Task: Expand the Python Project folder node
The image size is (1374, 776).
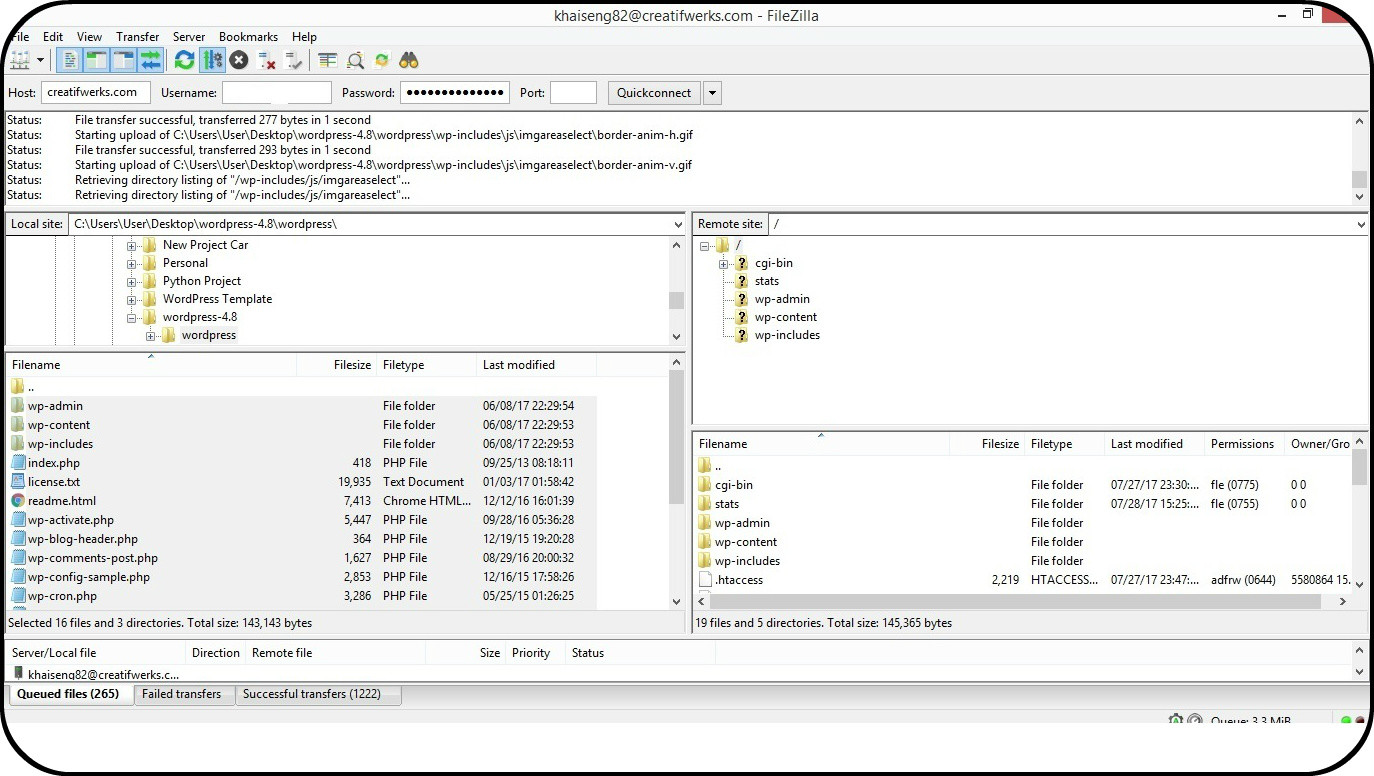Action: (131, 281)
